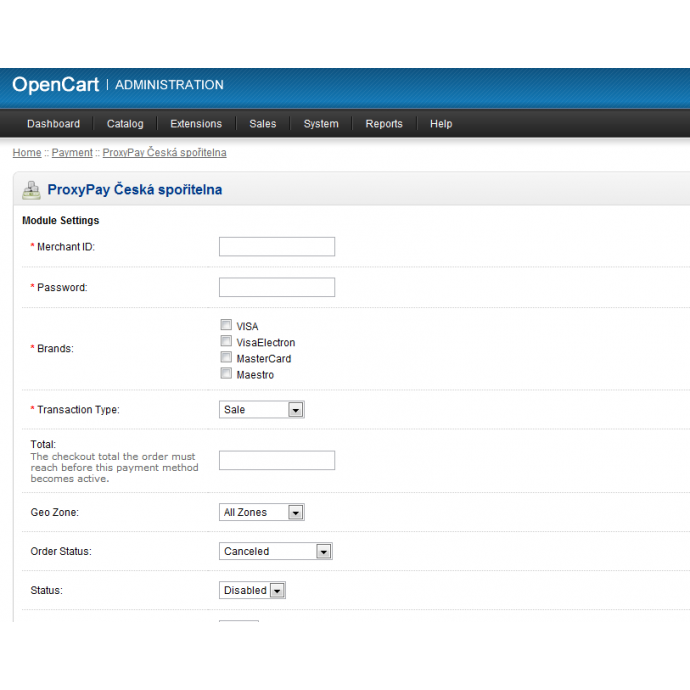Viewport: 690px width, 690px height.
Task: Enable the VisaElectron brand checkbox
Action: point(226,341)
